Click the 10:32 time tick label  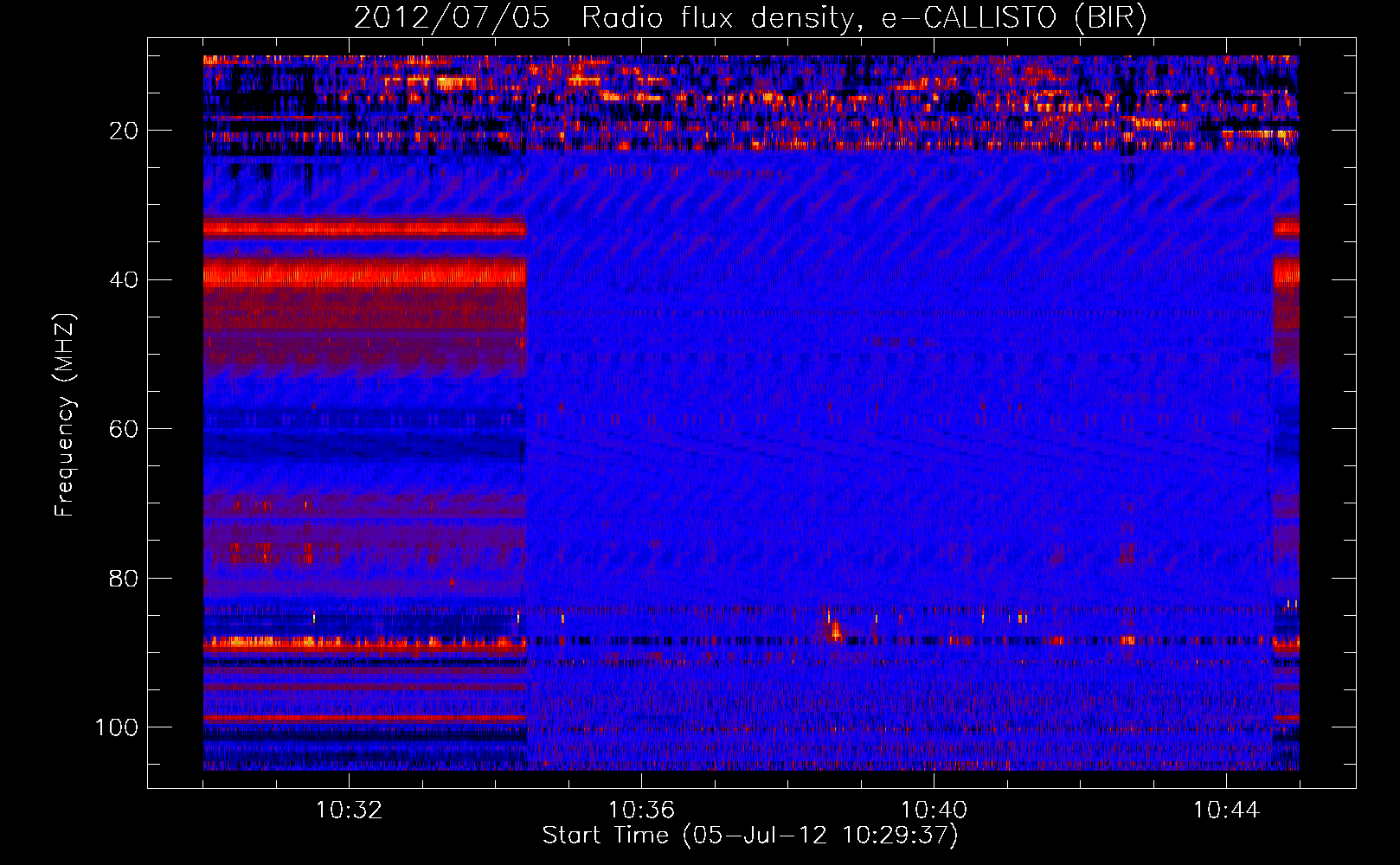coord(349,811)
